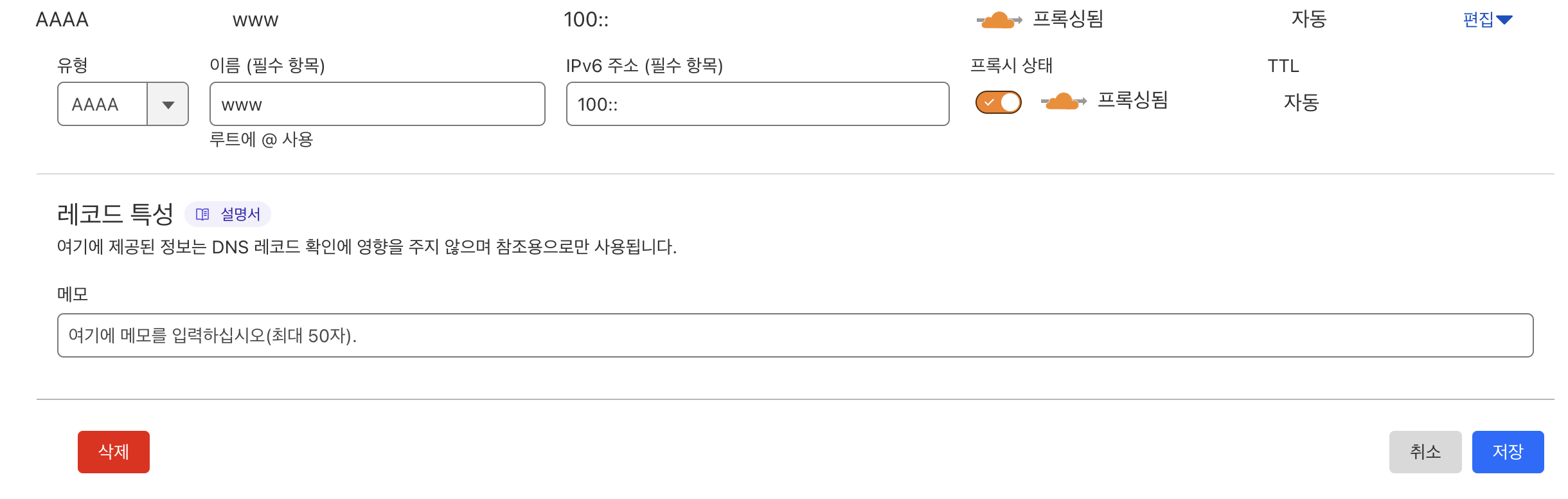This screenshot has width=1568, height=499.
Task: Click the 자동 value under the TTL label
Action: pos(1301,102)
